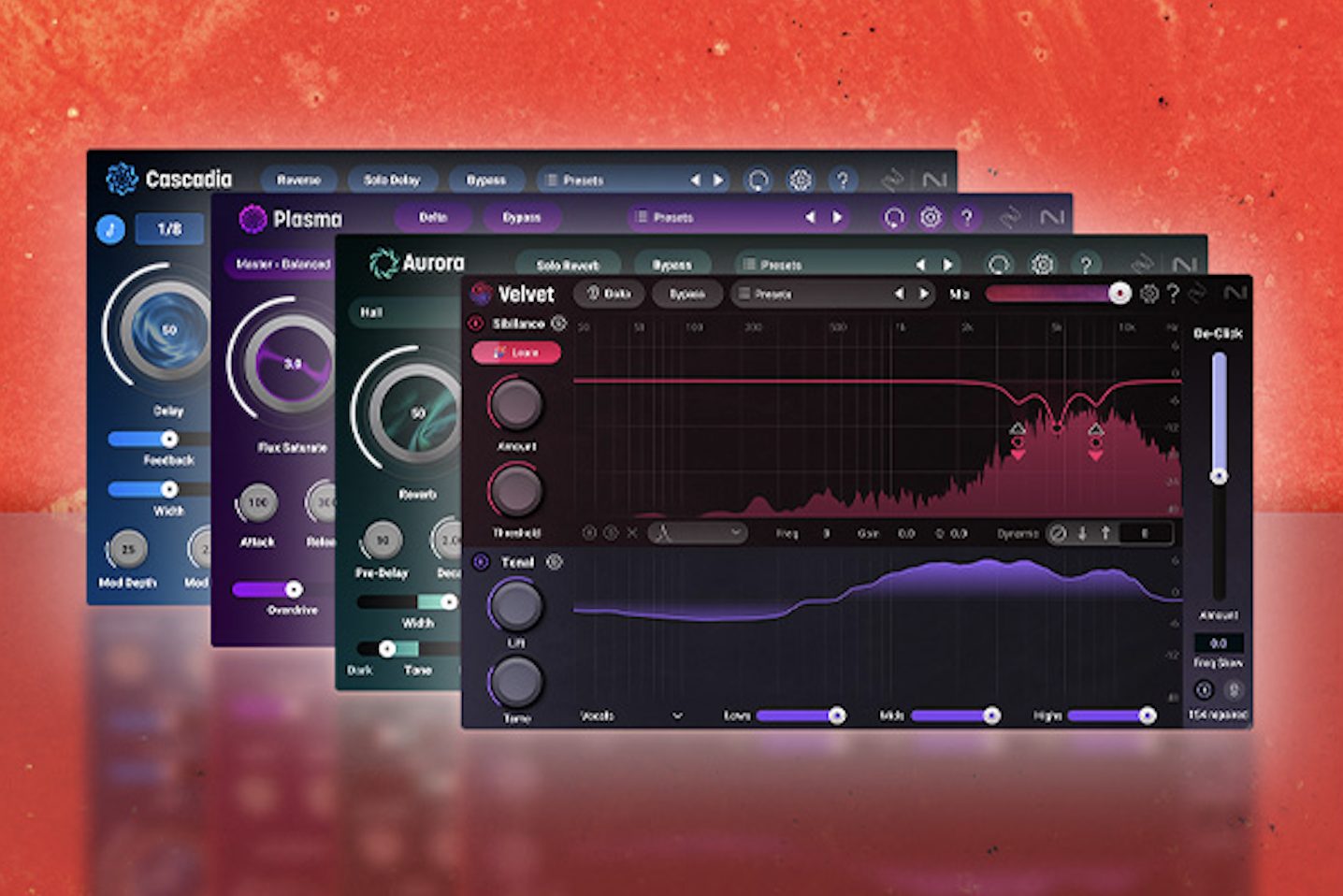
Task: Click Native Instruments logo in Plasma header
Action: tap(1052, 218)
